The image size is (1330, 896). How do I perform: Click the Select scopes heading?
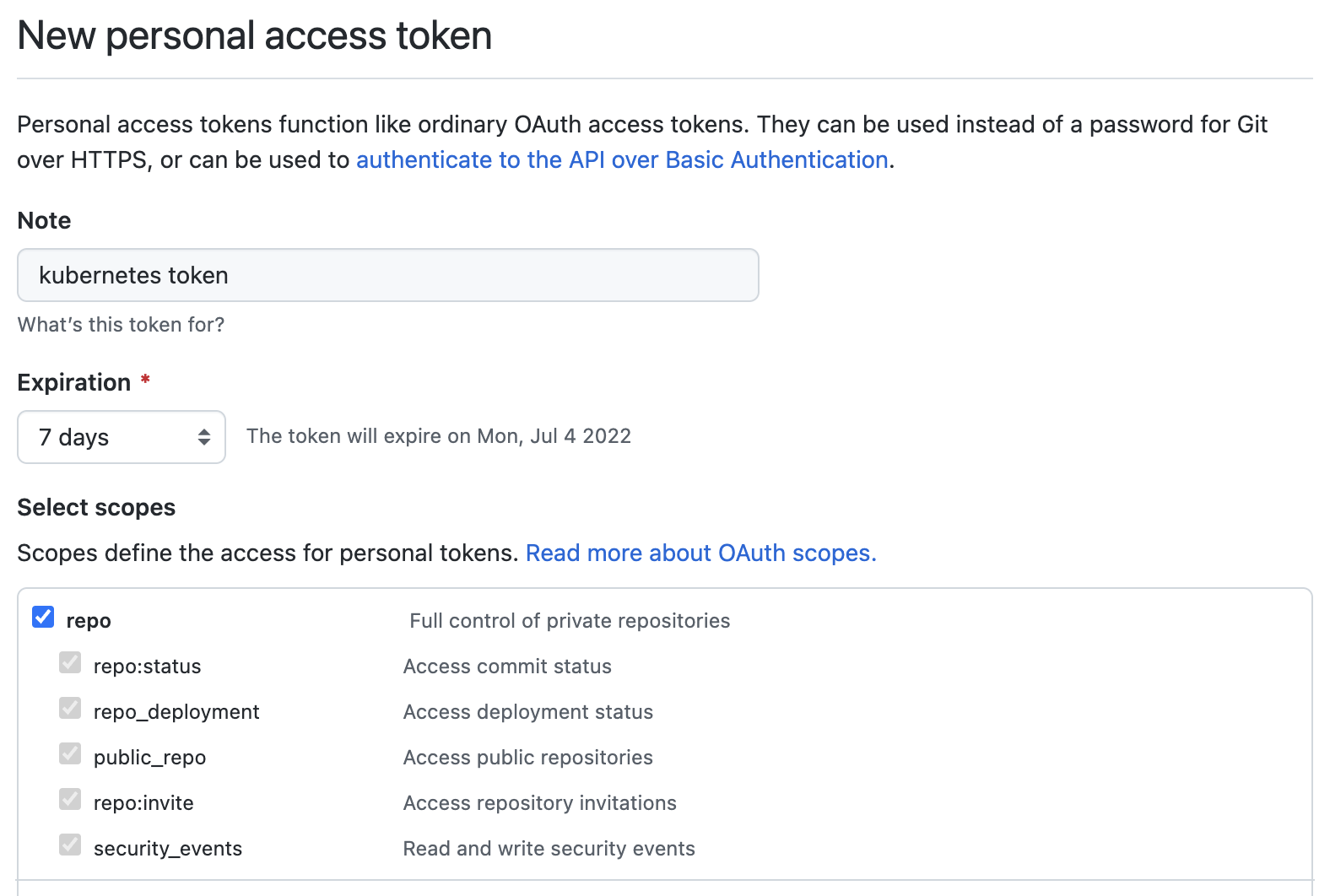[x=96, y=507]
